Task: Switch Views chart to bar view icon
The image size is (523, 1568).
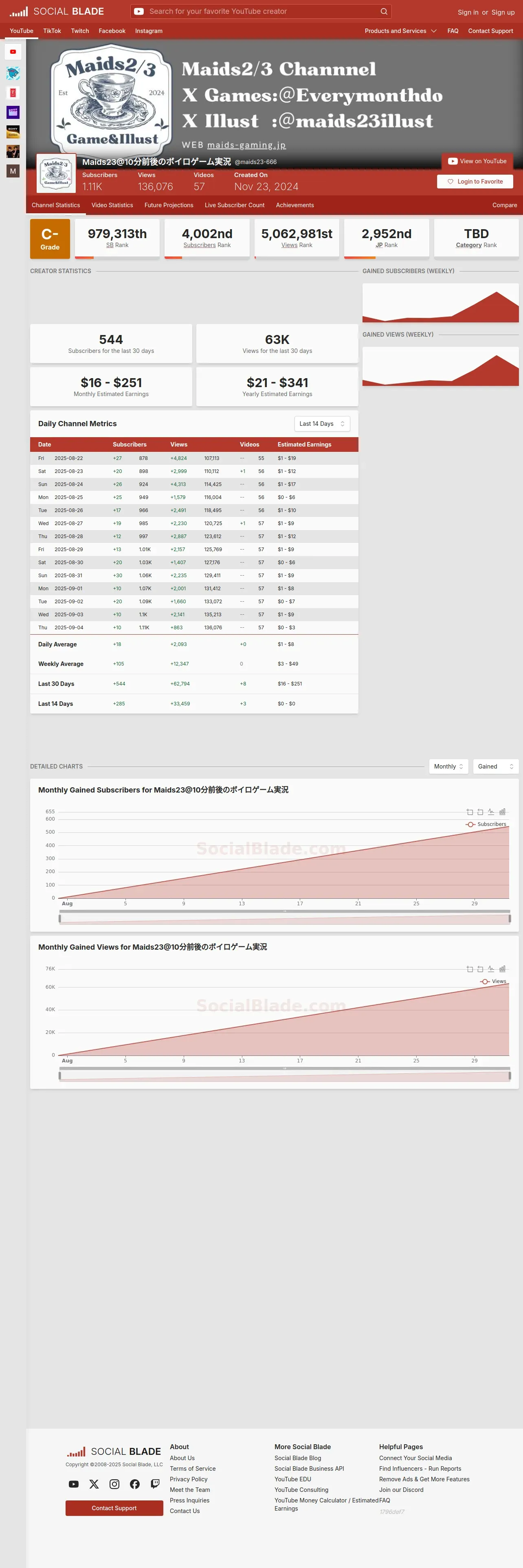Action: 502,968
